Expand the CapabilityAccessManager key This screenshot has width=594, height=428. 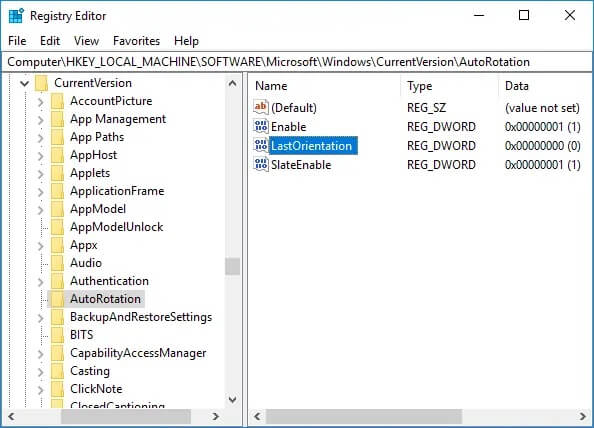[x=41, y=353]
